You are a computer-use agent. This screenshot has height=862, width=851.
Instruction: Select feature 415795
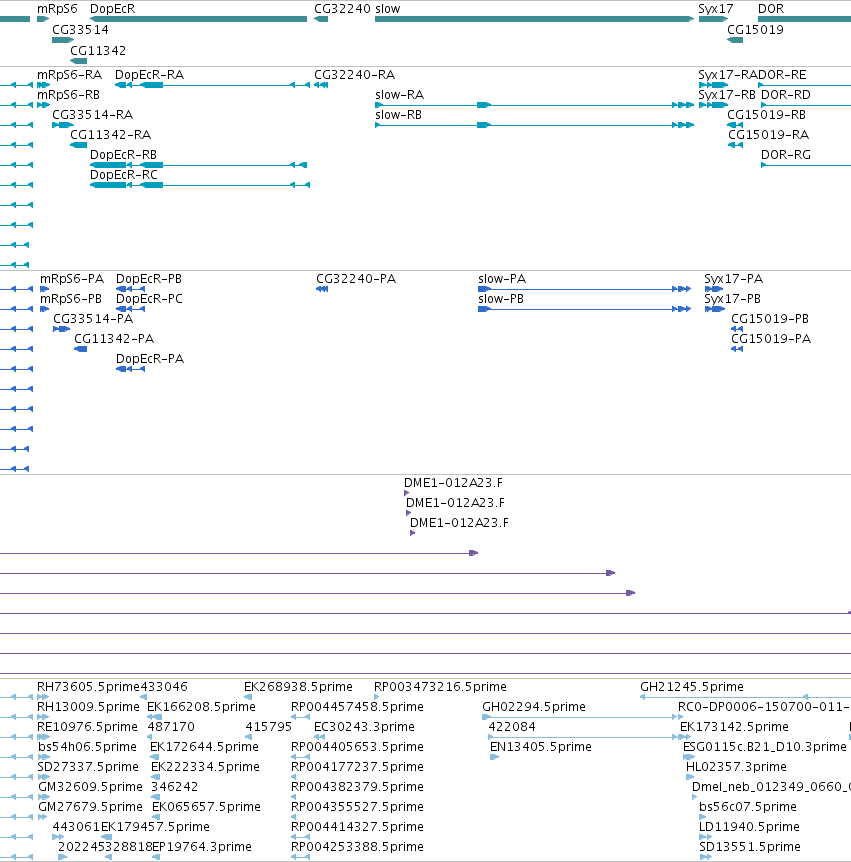[x=268, y=727]
